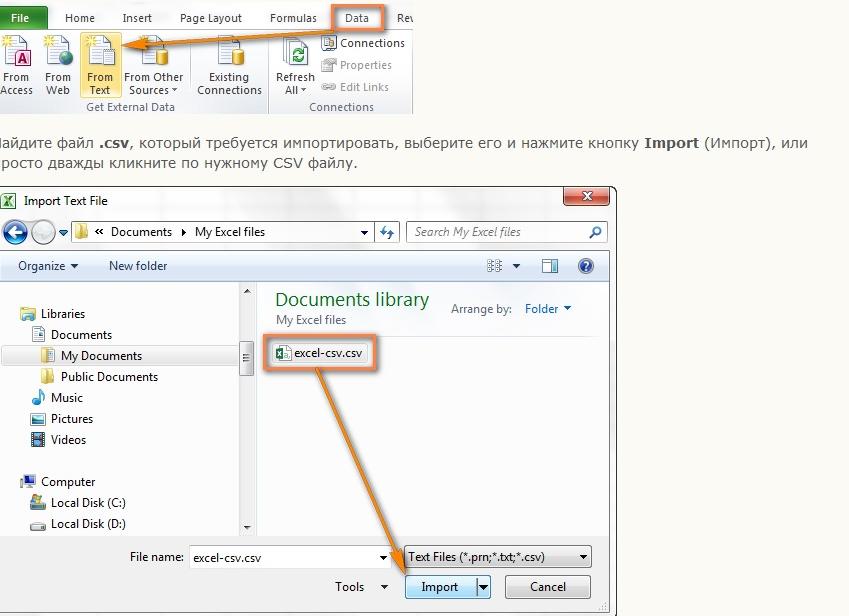Switch to the Formulas tab
Viewport: 849px width, 616px height.
pyautogui.click(x=293, y=18)
